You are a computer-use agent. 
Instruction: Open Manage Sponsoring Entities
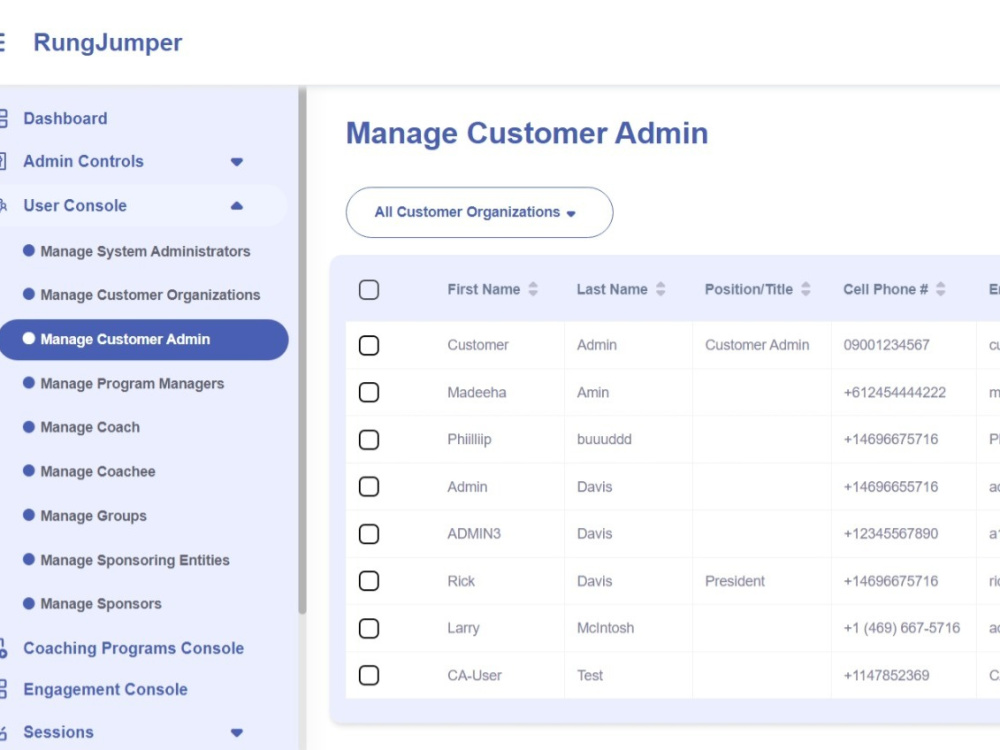coord(135,560)
